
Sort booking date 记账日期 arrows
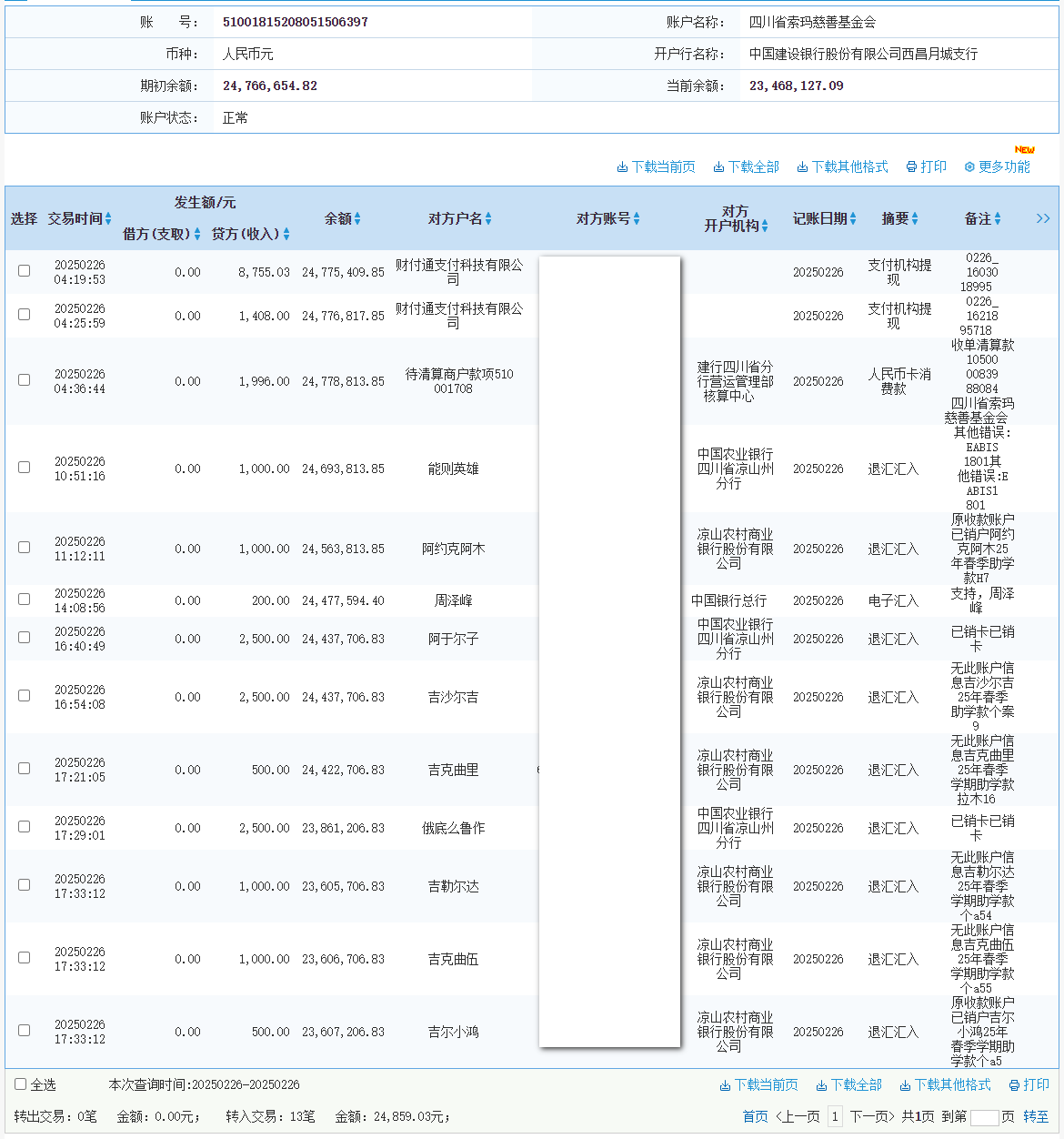coord(853,218)
